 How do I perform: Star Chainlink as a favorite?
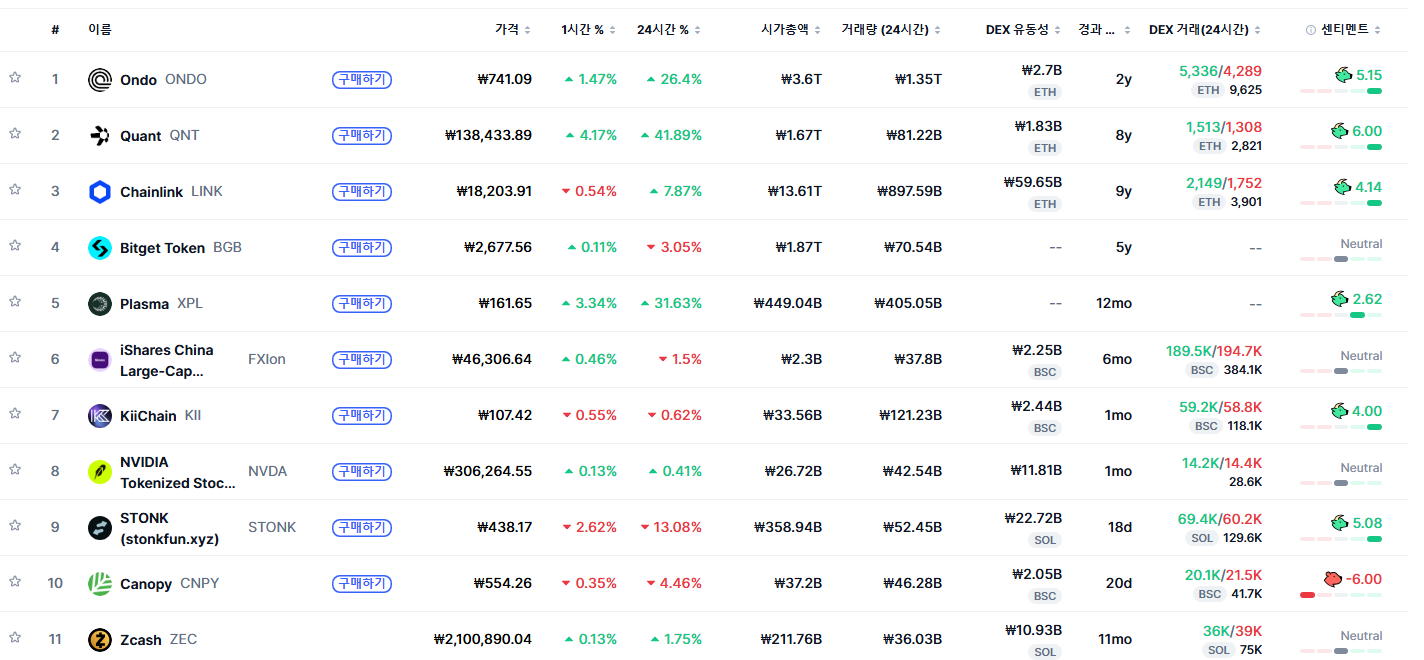click(x=15, y=189)
